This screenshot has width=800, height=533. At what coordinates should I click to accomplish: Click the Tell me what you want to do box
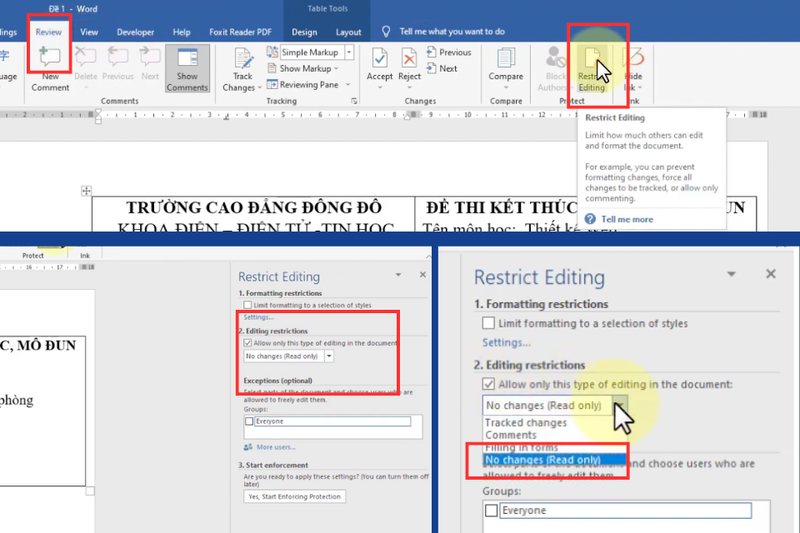point(452,32)
